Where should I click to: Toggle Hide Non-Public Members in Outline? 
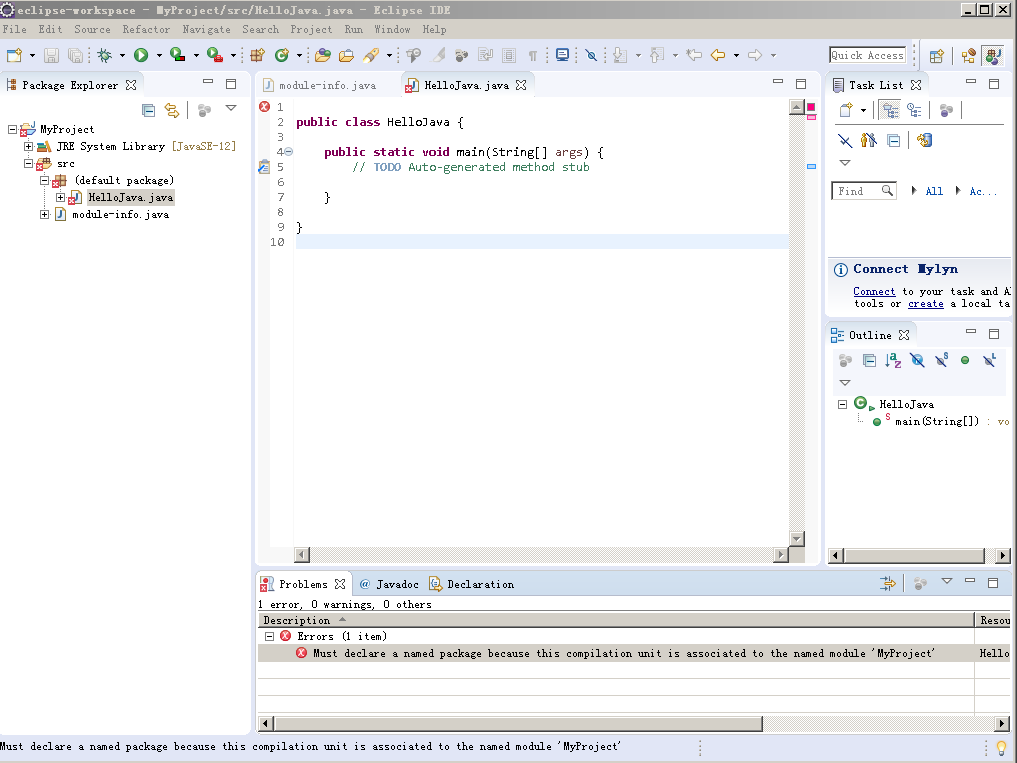click(965, 360)
